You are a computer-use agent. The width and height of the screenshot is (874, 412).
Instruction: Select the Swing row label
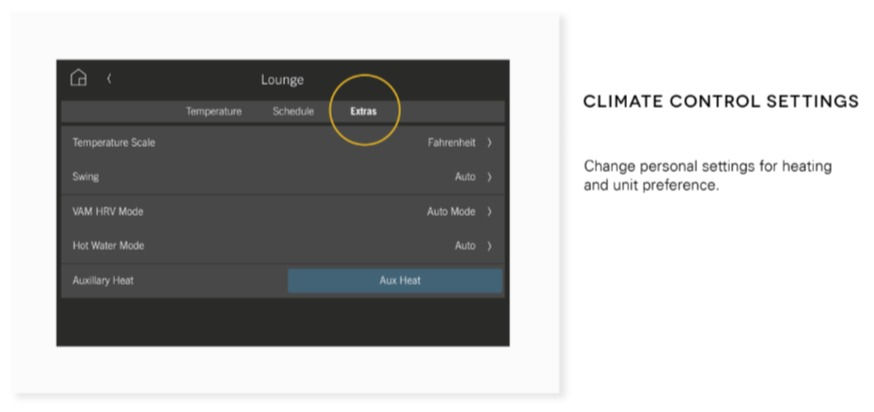coord(85,177)
